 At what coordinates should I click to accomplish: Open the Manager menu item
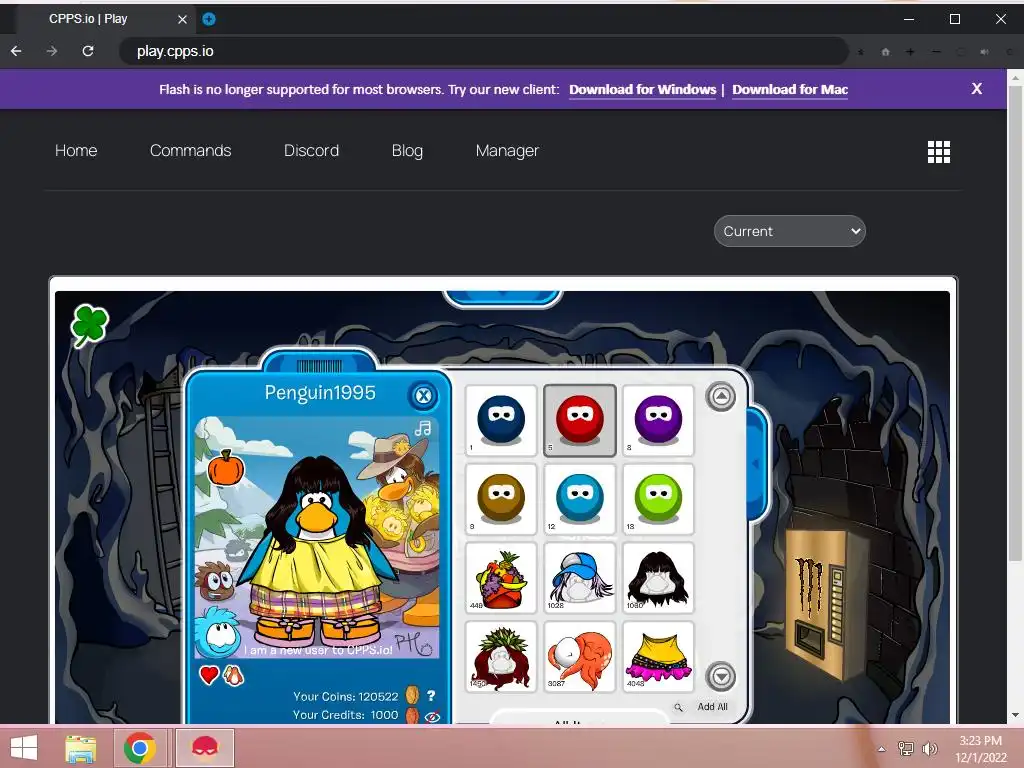coord(507,151)
